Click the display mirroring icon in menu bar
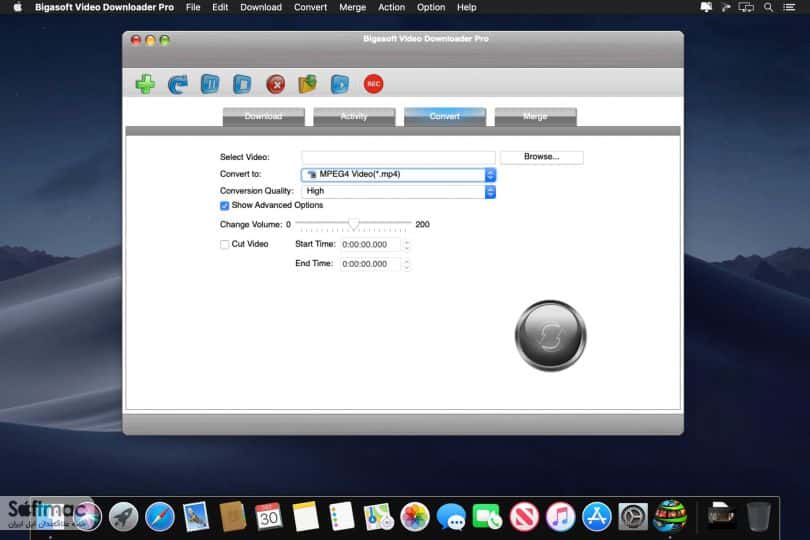810x540 pixels. pos(746,7)
